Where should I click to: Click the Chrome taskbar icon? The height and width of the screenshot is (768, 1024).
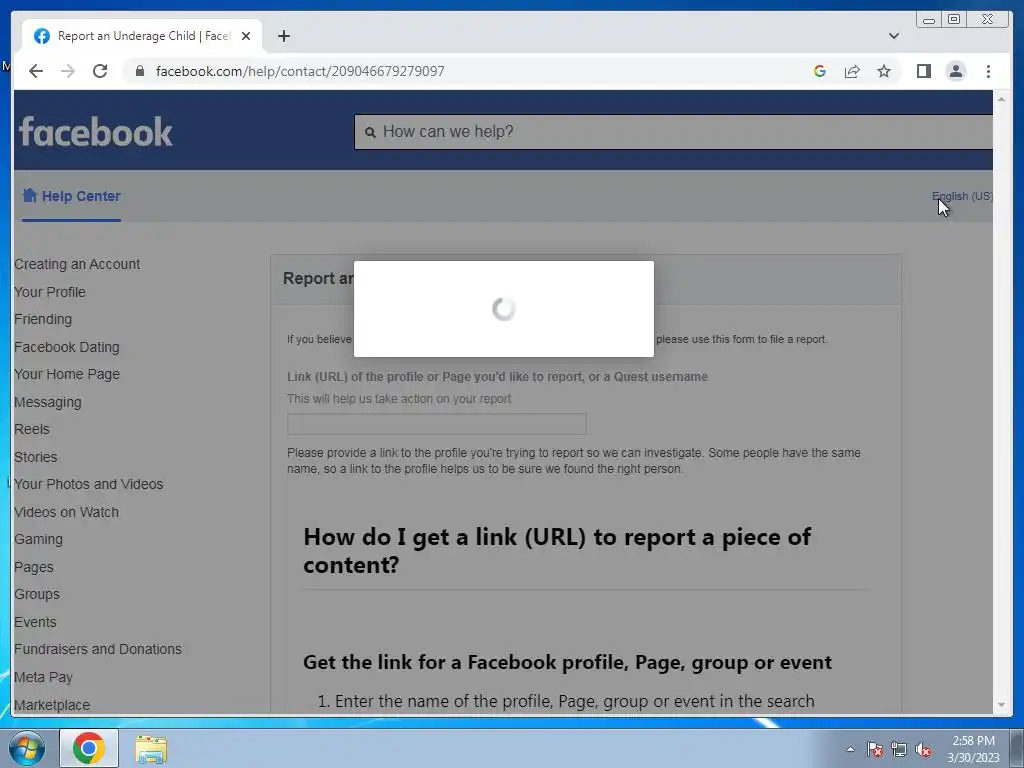coord(89,748)
